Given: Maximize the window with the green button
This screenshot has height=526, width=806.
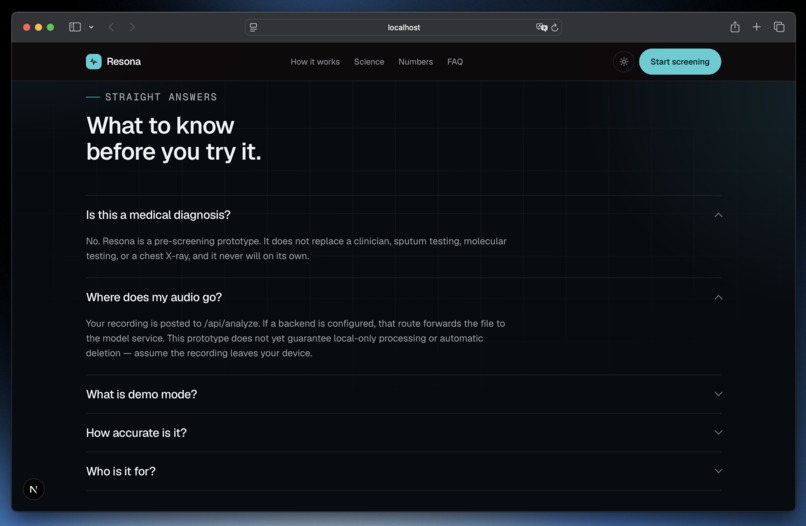Looking at the screenshot, I should (x=50, y=27).
